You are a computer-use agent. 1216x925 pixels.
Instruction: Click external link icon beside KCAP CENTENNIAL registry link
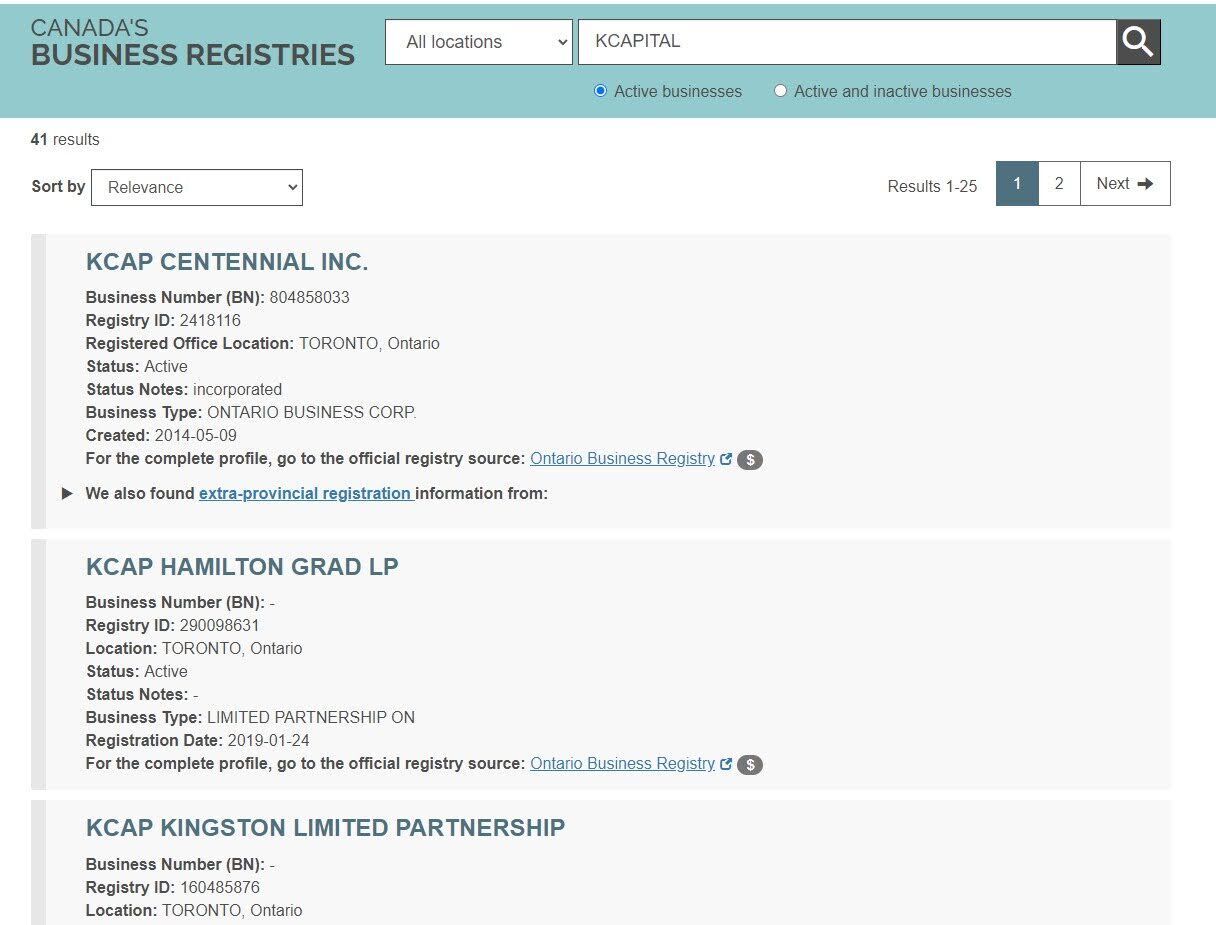[726, 459]
